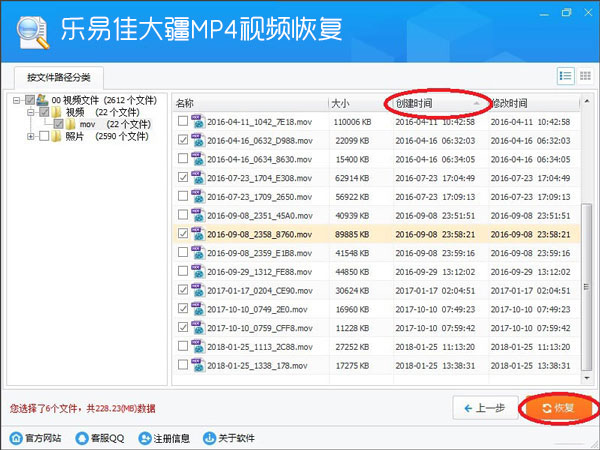Click the 视频 folder icon in tree

[x=57, y=112]
